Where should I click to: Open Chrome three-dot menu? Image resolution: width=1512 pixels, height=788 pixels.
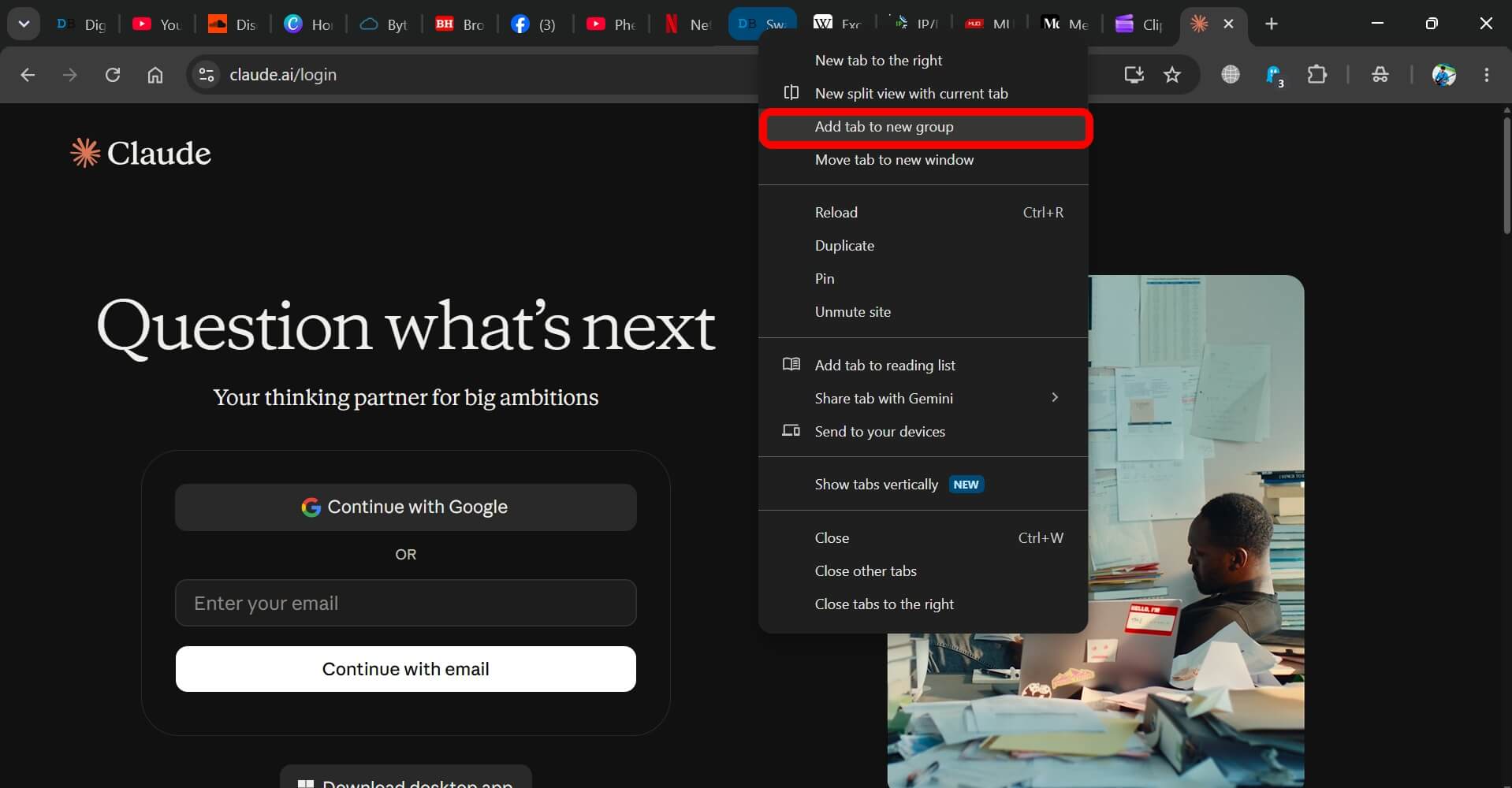pos(1487,75)
